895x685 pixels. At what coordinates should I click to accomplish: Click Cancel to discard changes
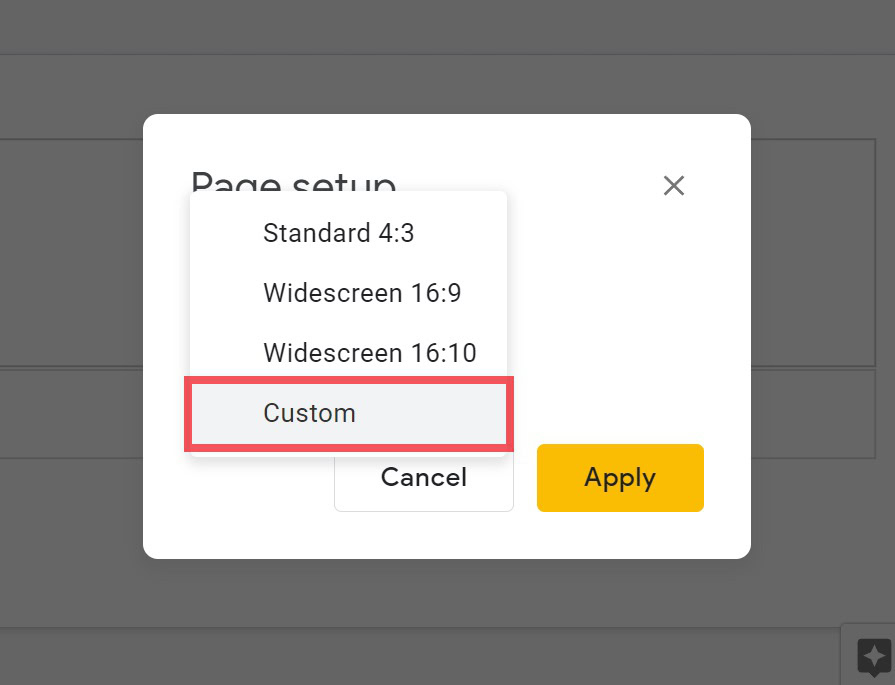click(423, 477)
